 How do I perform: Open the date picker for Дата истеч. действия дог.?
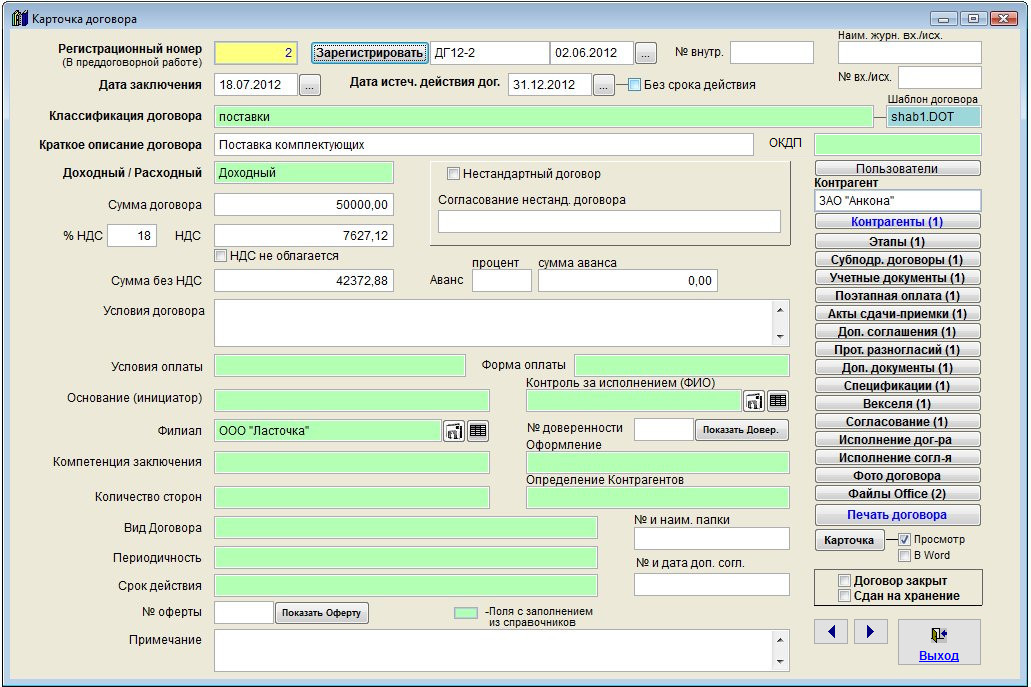(x=603, y=86)
